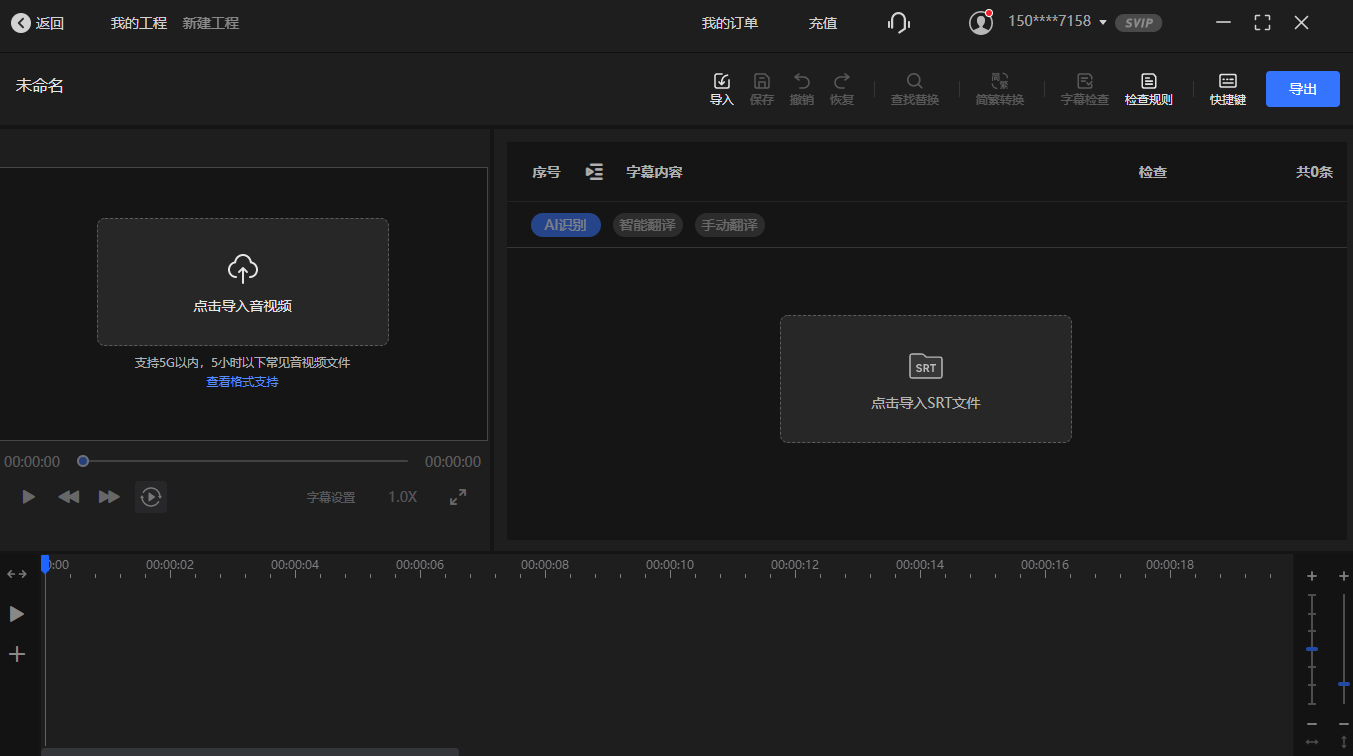The image size is (1353, 756).
Task: Open 检查规则 rules panel
Action: click(x=1148, y=88)
